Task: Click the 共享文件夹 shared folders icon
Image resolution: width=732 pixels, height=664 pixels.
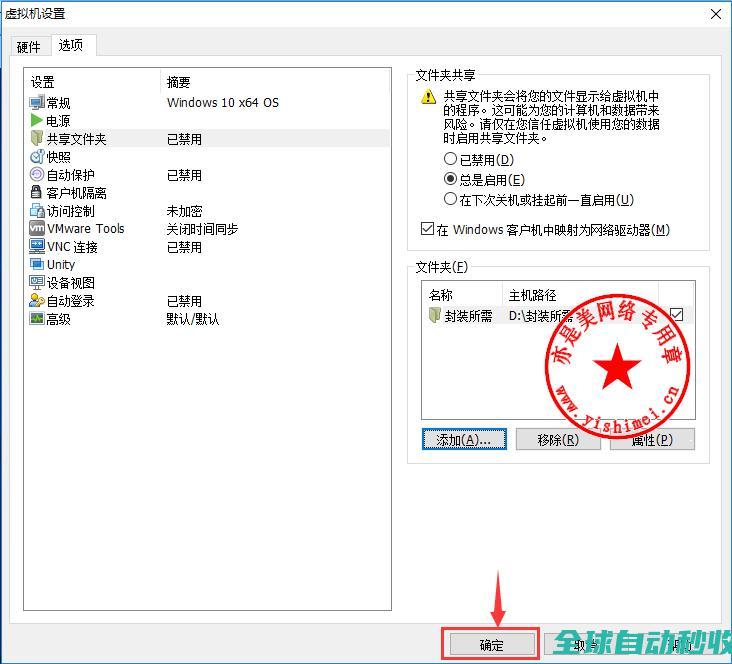Action: coord(37,139)
